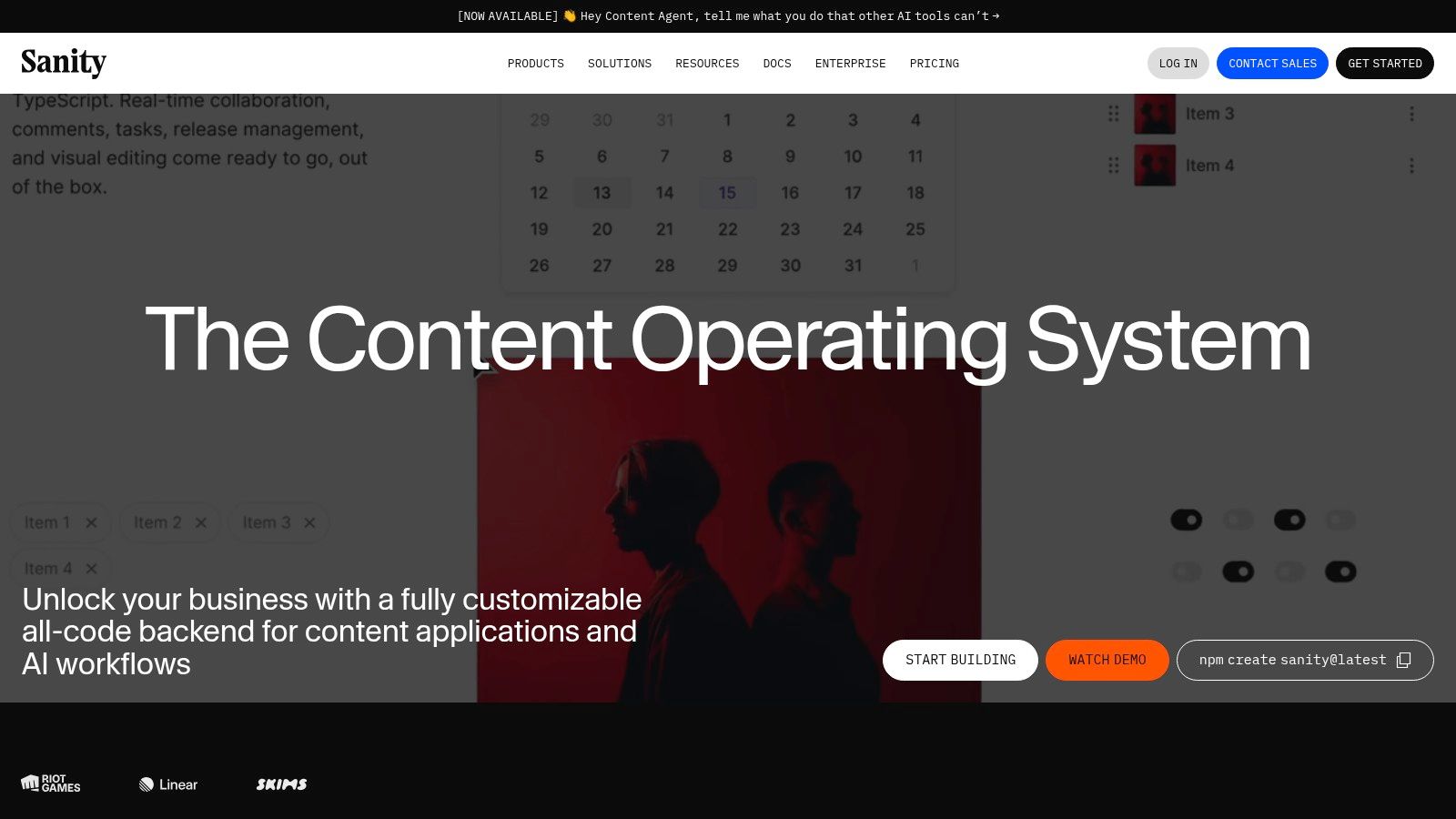Image resolution: width=1456 pixels, height=819 pixels.
Task: Click the Sanity logo
Action: (x=64, y=63)
